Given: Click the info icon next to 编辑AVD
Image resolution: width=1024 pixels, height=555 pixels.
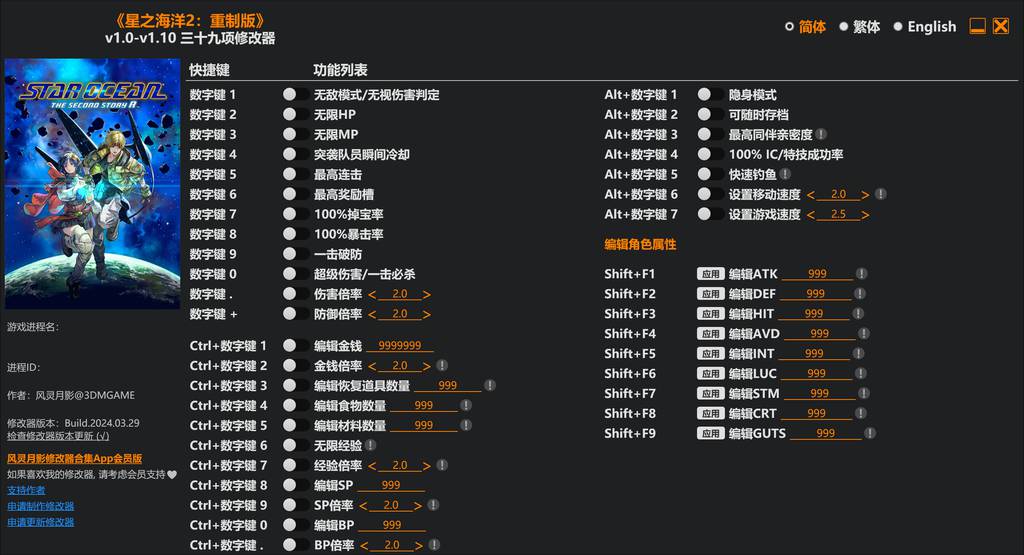Looking at the screenshot, I should (x=864, y=334).
